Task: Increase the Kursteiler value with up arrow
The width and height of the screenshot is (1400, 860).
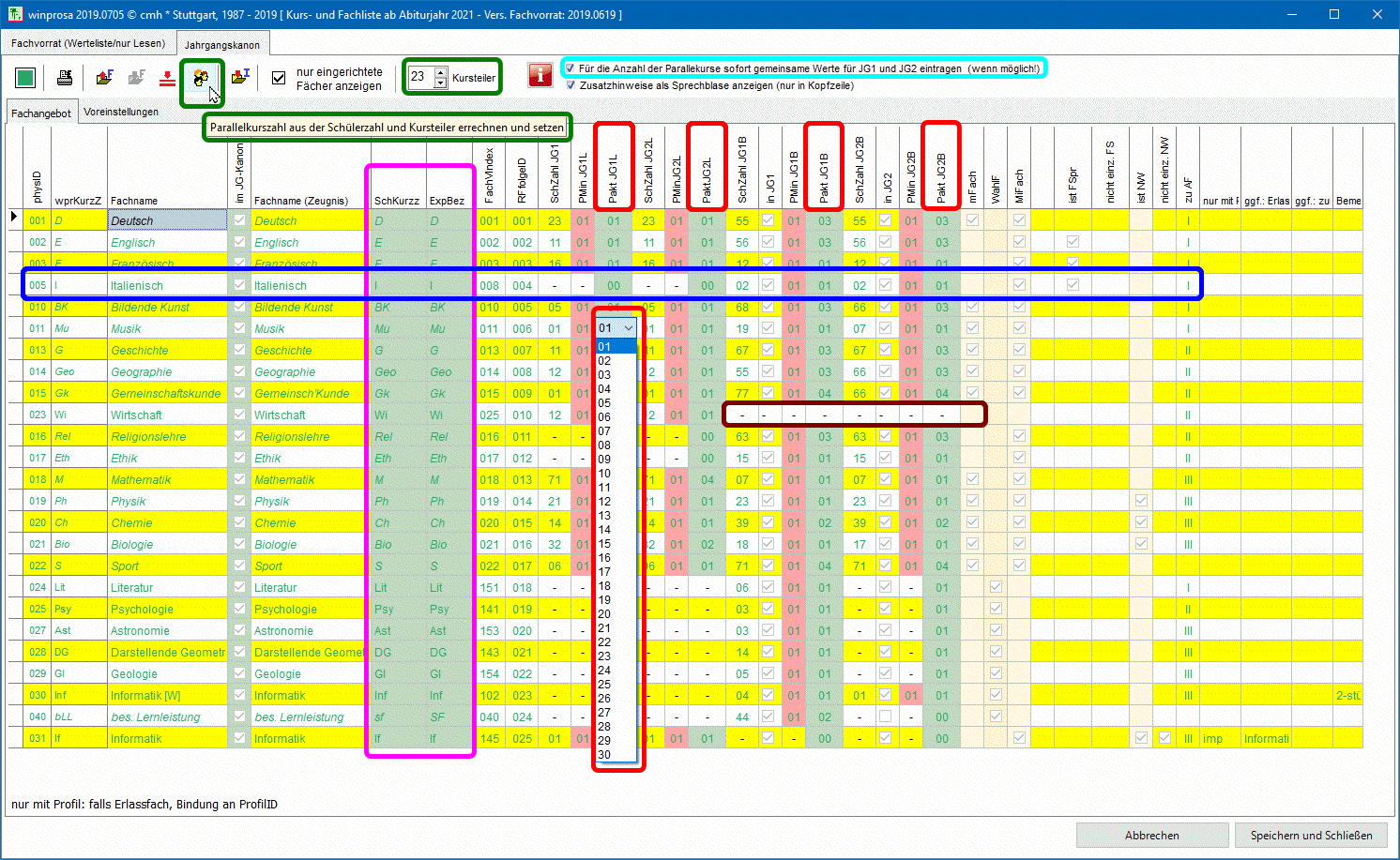Action: coord(441,72)
